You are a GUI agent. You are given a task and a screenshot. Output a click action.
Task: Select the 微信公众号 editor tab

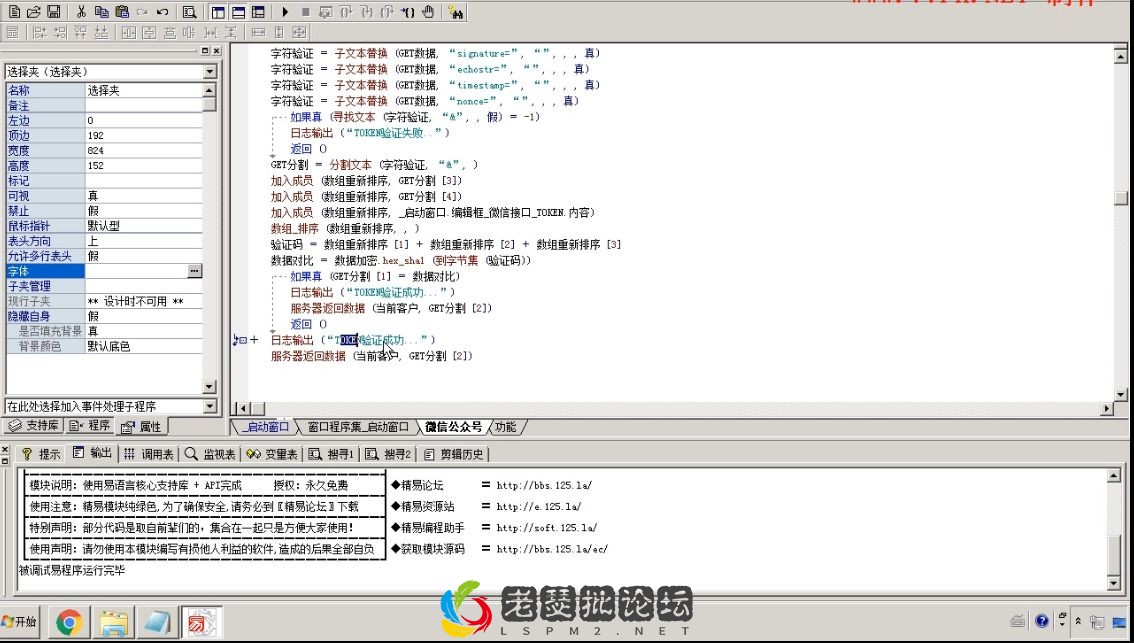pos(453,427)
